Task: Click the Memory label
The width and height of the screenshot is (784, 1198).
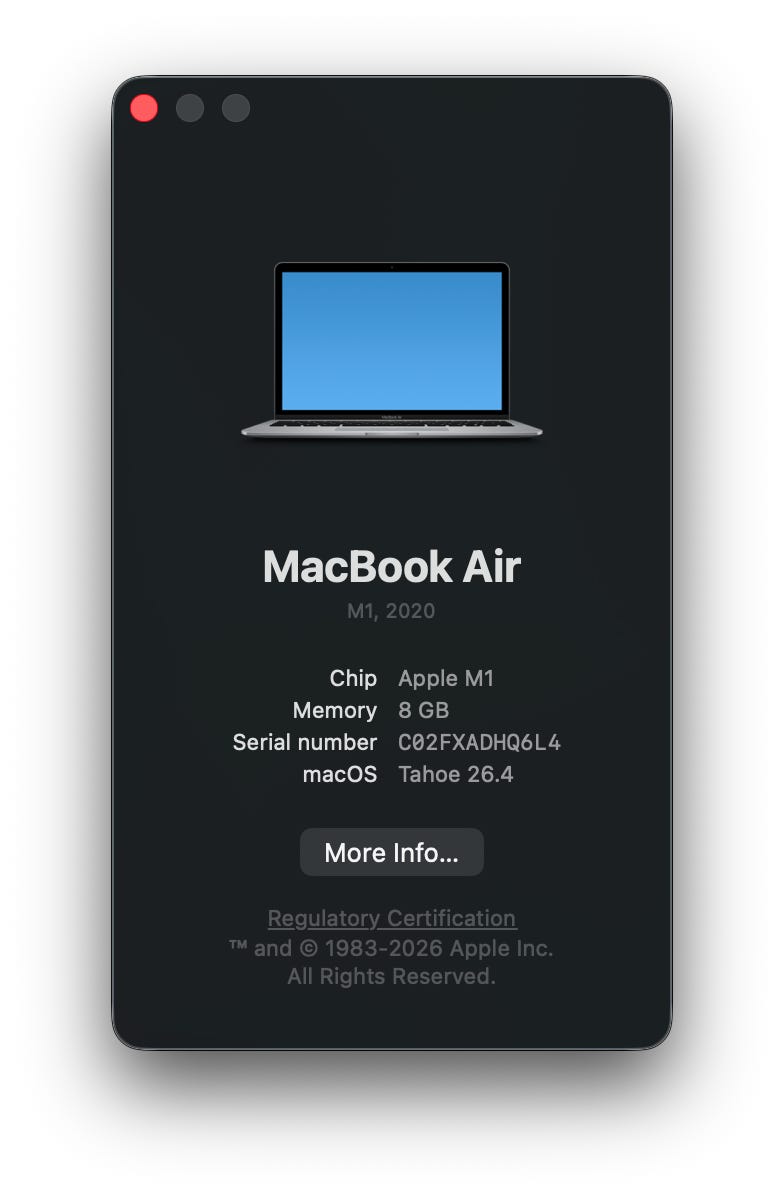Action: [x=335, y=711]
